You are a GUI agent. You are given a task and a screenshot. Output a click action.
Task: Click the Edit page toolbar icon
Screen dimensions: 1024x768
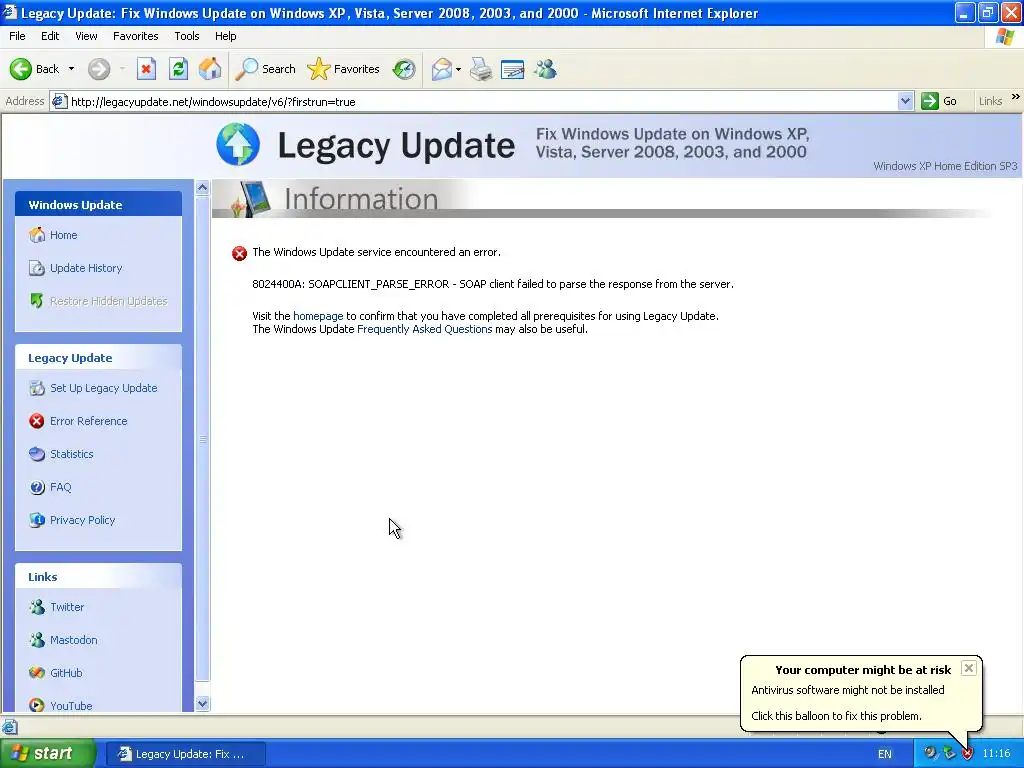(513, 69)
